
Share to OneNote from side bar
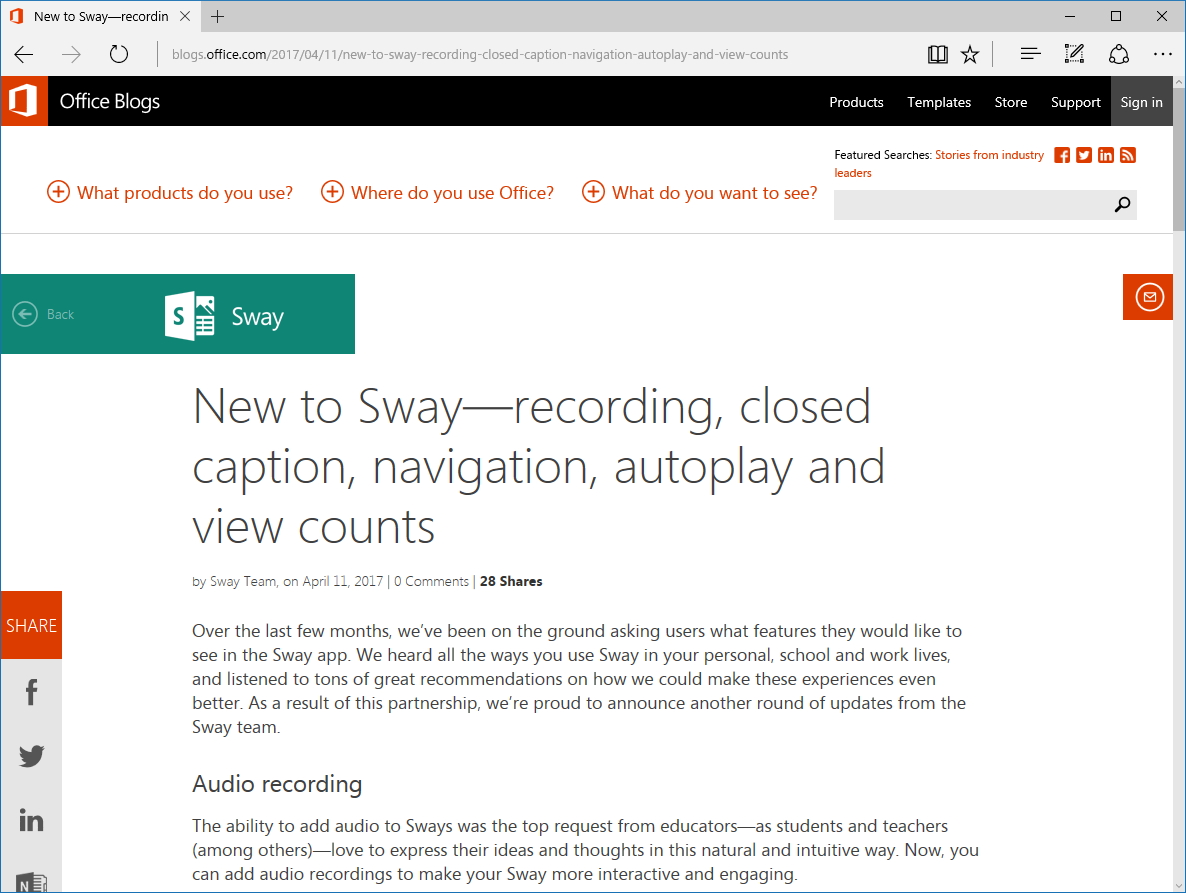pyautogui.click(x=31, y=882)
